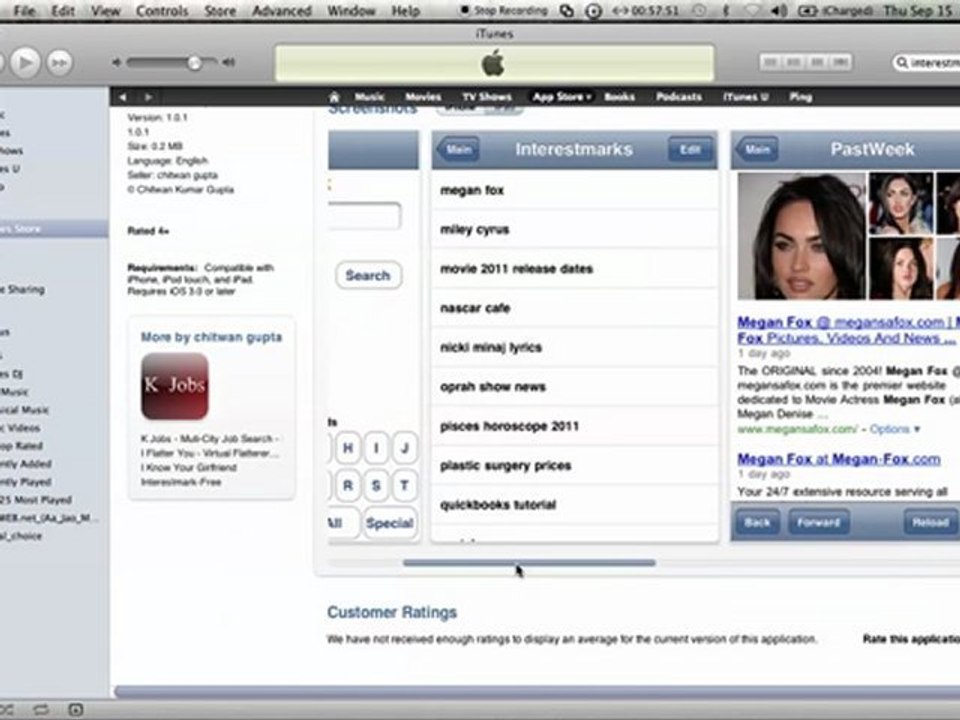Click the battery Charged status icon
Screen dimensions: 960x720
click(x=837, y=10)
